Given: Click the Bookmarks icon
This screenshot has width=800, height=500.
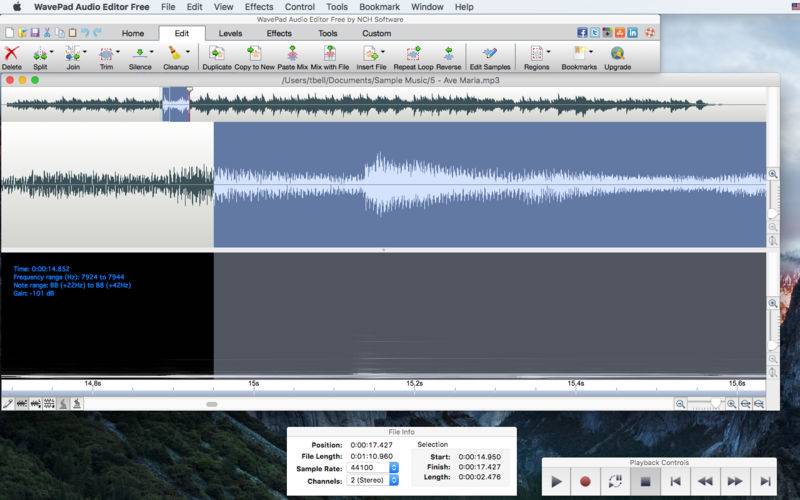Looking at the screenshot, I should click(x=579, y=53).
